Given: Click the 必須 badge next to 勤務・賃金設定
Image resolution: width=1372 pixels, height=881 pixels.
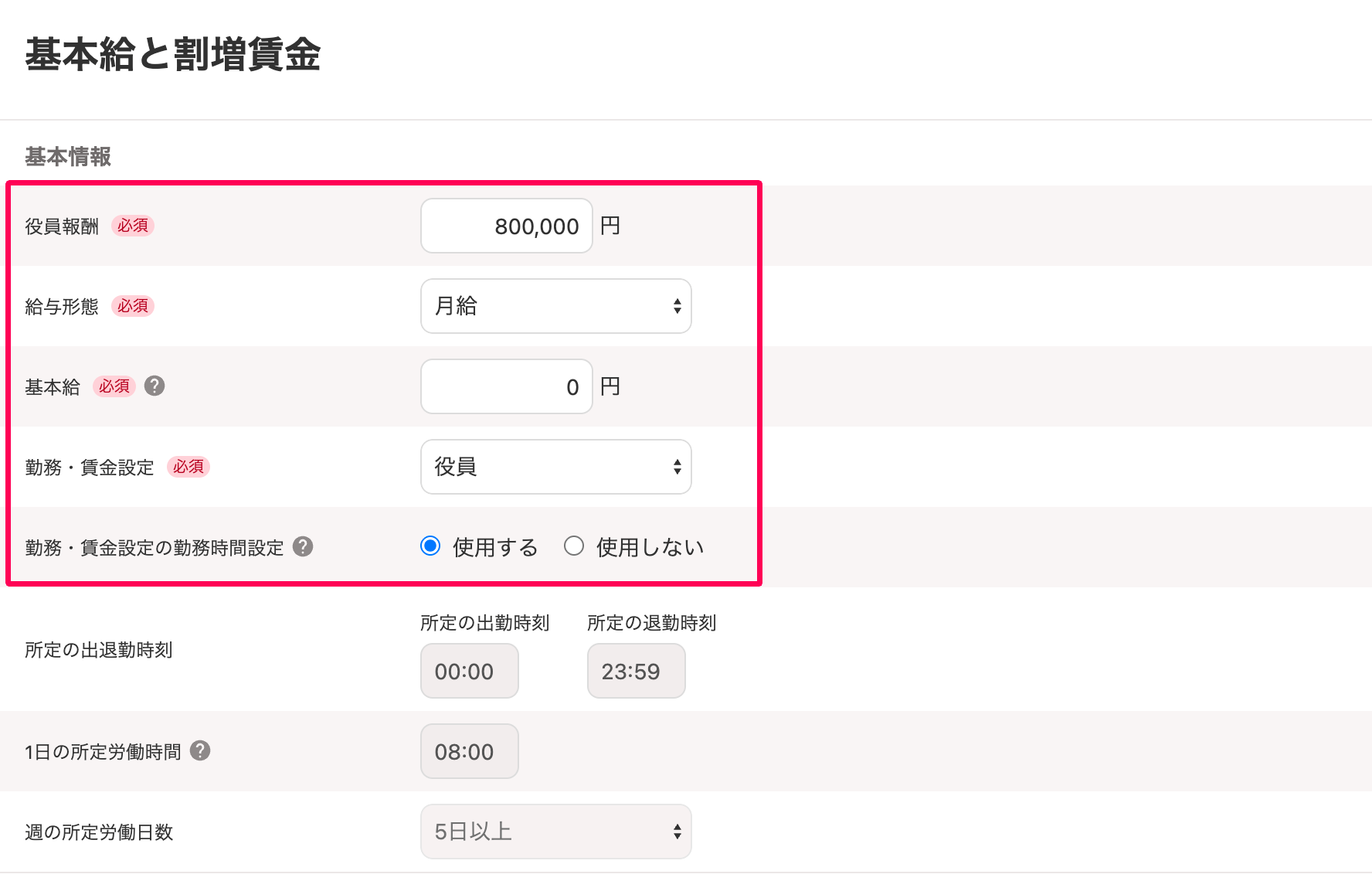Looking at the screenshot, I should coord(188,467).
